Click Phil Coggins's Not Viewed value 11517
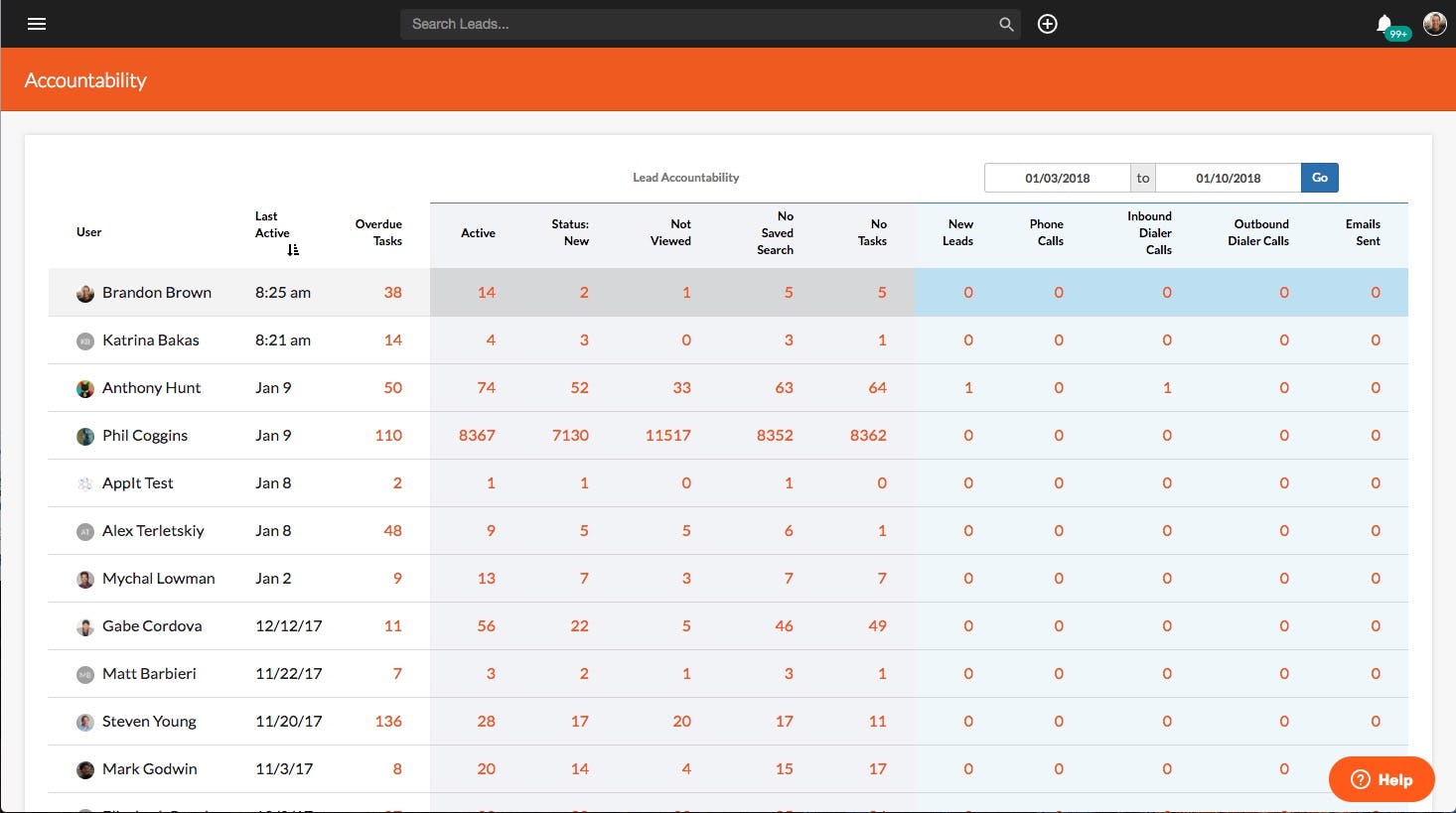Screen dimensions: 1456x813 point(668,436)
